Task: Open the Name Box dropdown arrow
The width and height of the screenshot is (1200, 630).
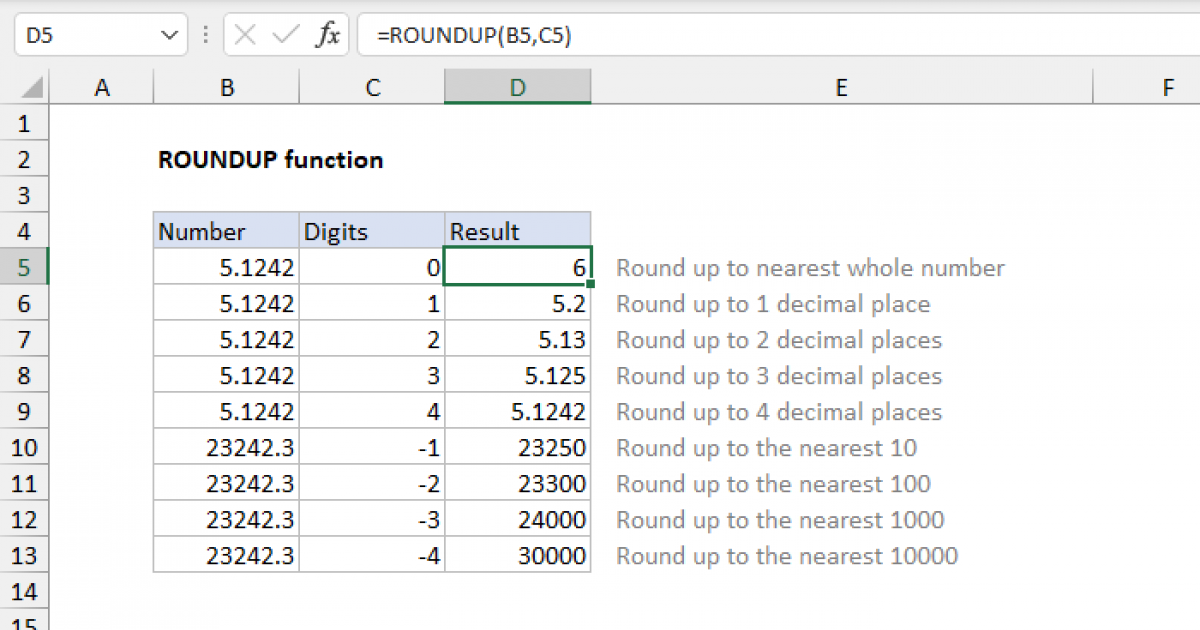Action: [167, 36]
